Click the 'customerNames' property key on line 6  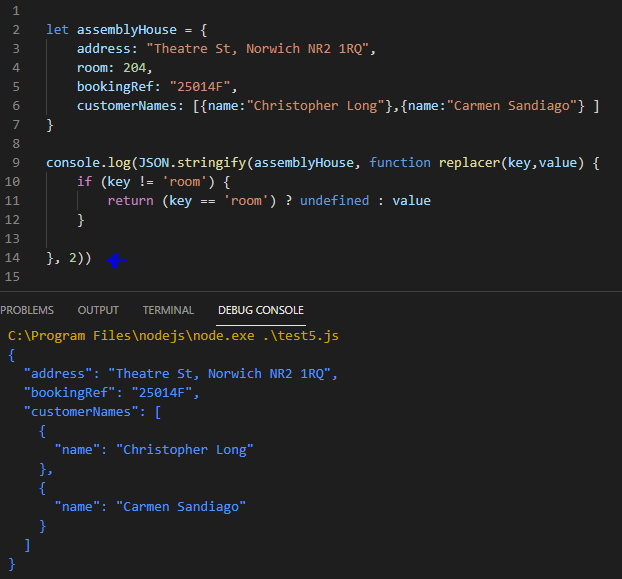pyautogui.click(x=127, y=106)
